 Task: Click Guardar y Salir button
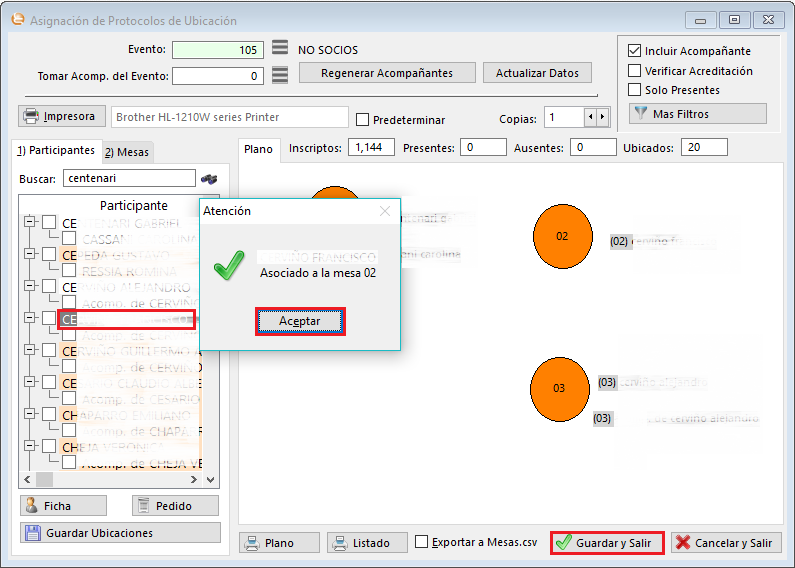click(x=606, y=543)
